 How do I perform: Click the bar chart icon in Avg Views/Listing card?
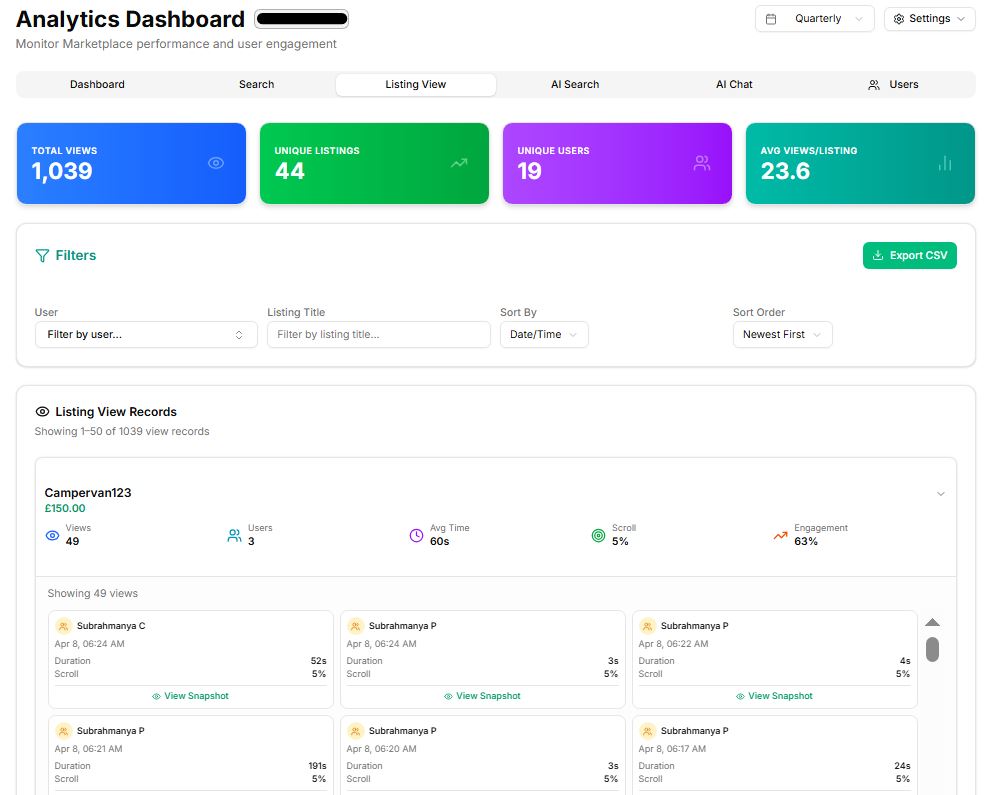944,163
